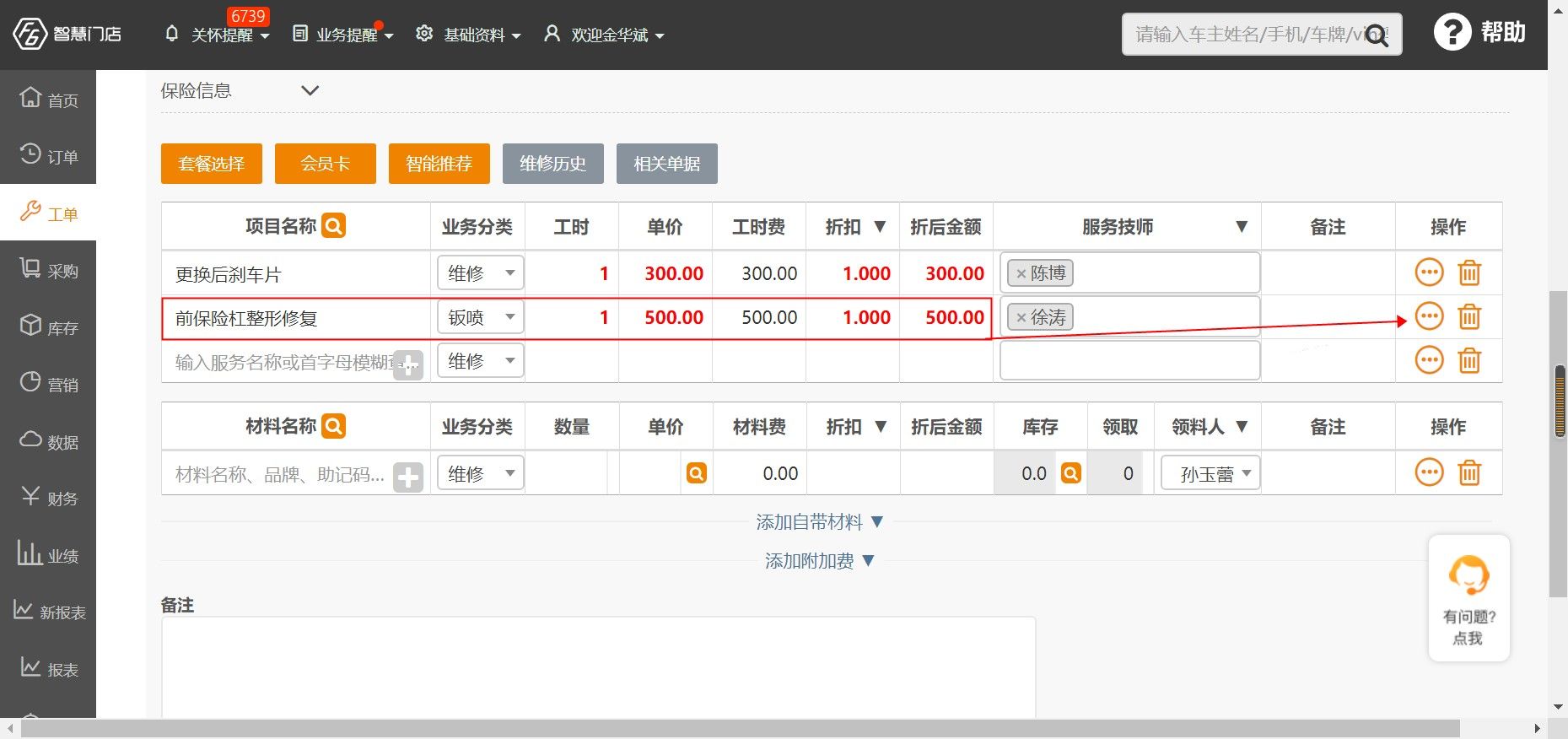Open more options for material row
Viewport: 1568px width, 739px height.
point(1429,472)
